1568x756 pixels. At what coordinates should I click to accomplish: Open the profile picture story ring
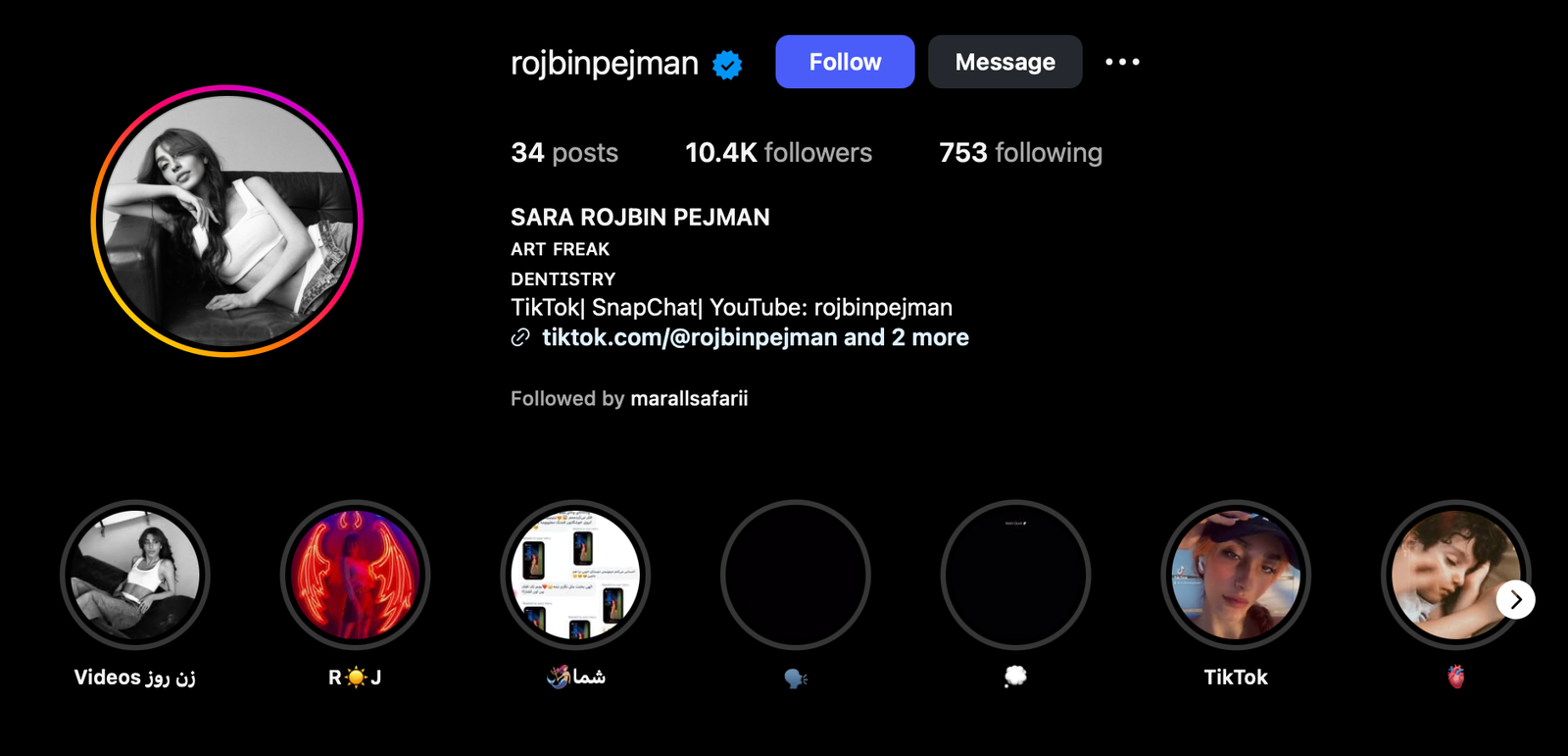tap(227, 221)
